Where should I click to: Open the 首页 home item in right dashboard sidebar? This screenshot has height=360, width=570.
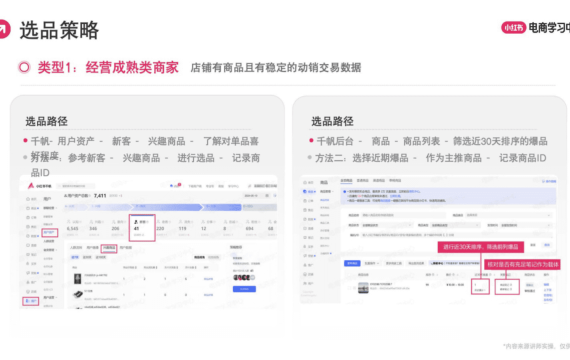[308, 182]
